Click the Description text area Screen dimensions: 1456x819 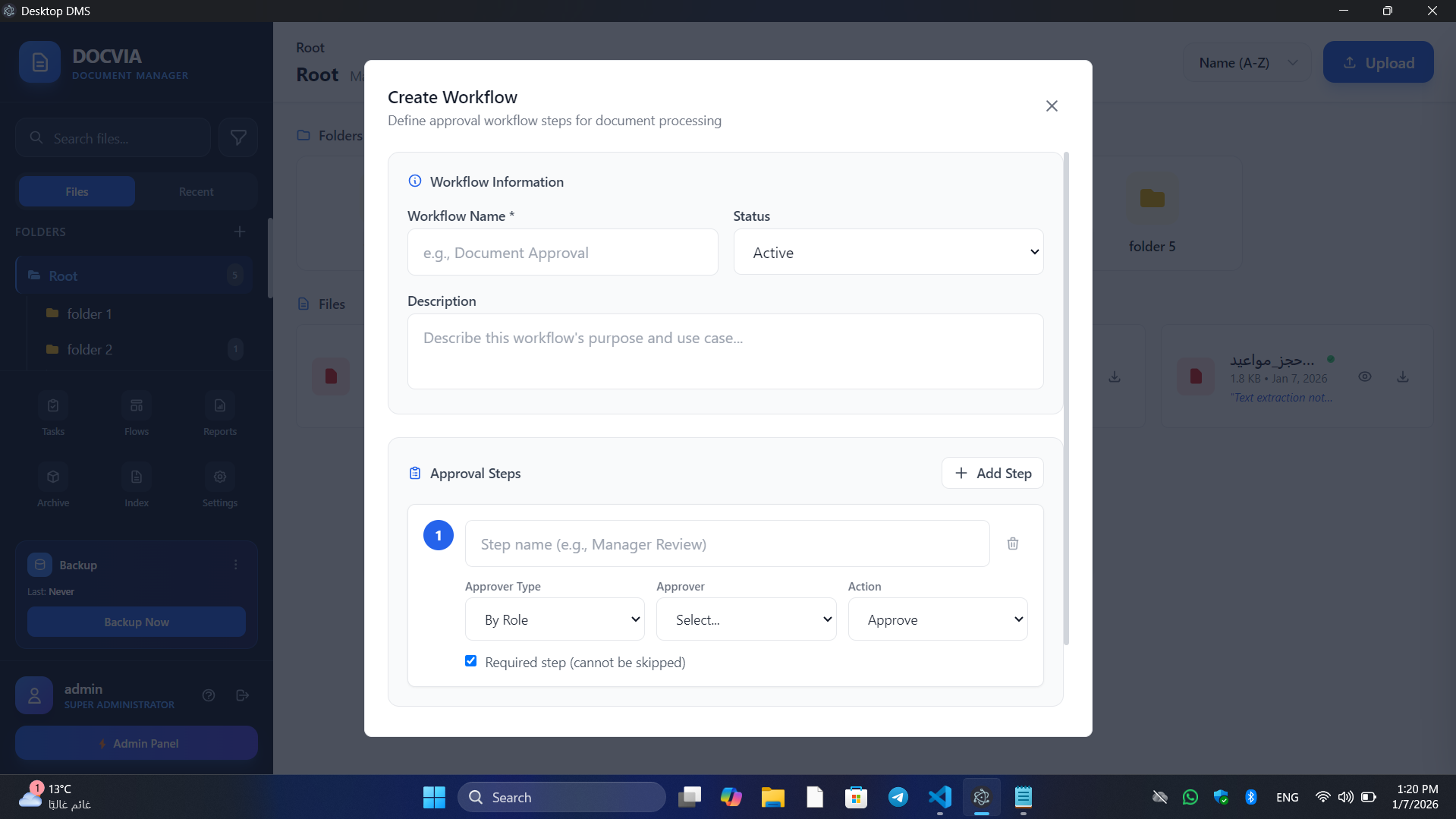[725, 351]
